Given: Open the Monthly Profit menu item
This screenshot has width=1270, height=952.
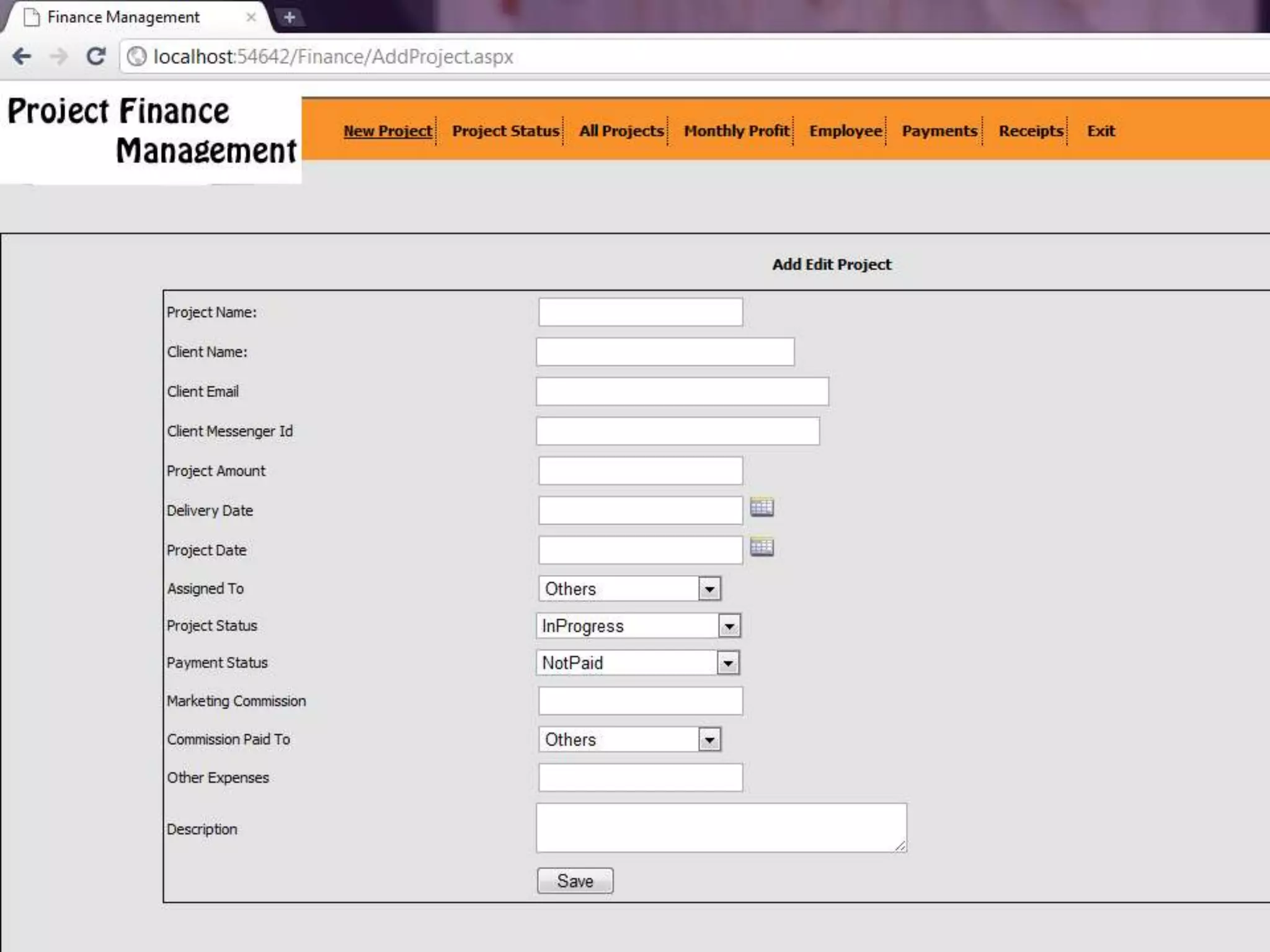Looking at the screenshot, I should (736, 131).
